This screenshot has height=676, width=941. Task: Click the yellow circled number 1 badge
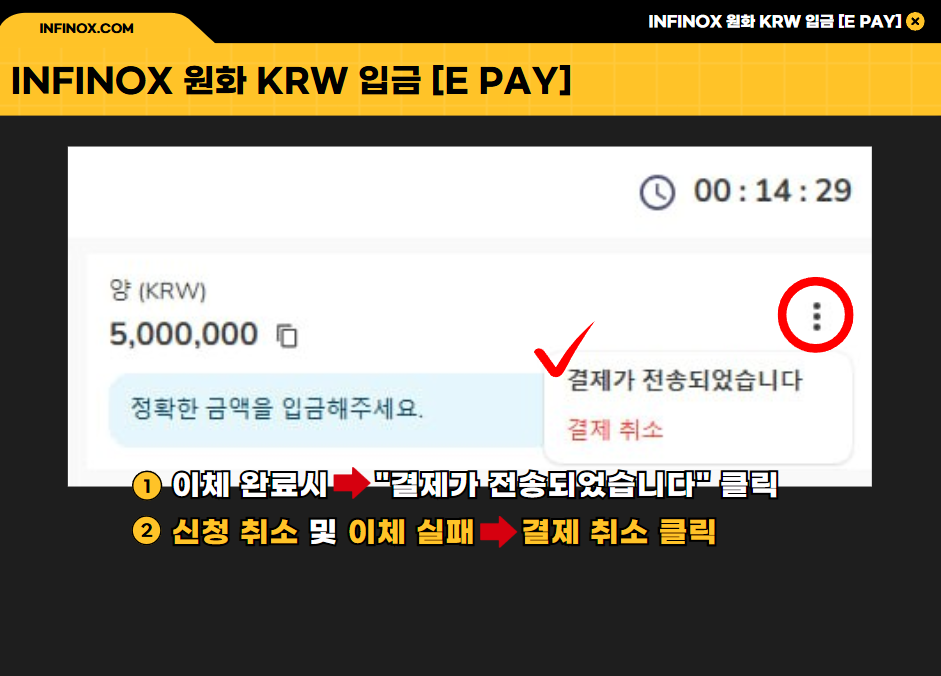(147, 485)
